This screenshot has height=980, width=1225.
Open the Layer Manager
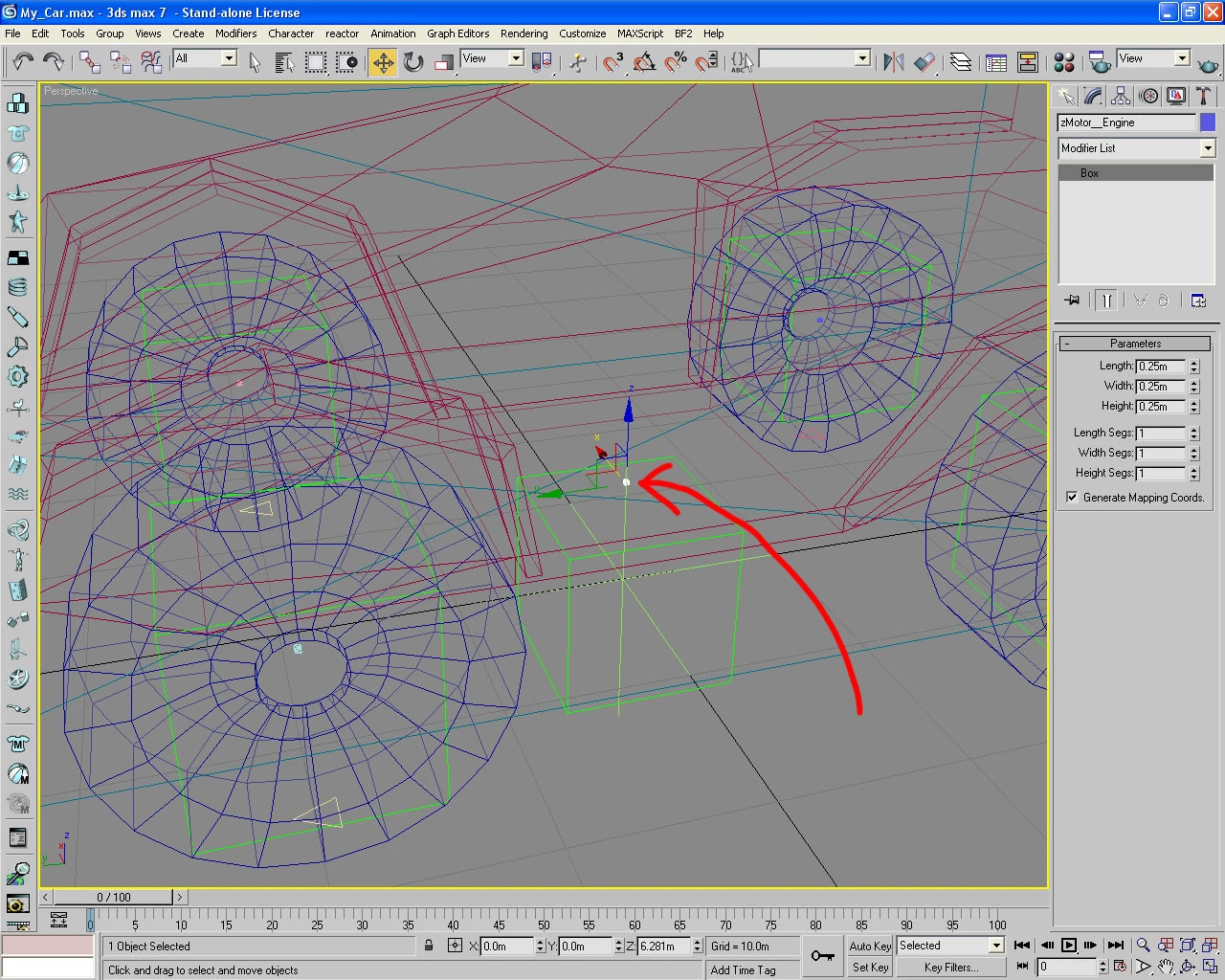961,62
